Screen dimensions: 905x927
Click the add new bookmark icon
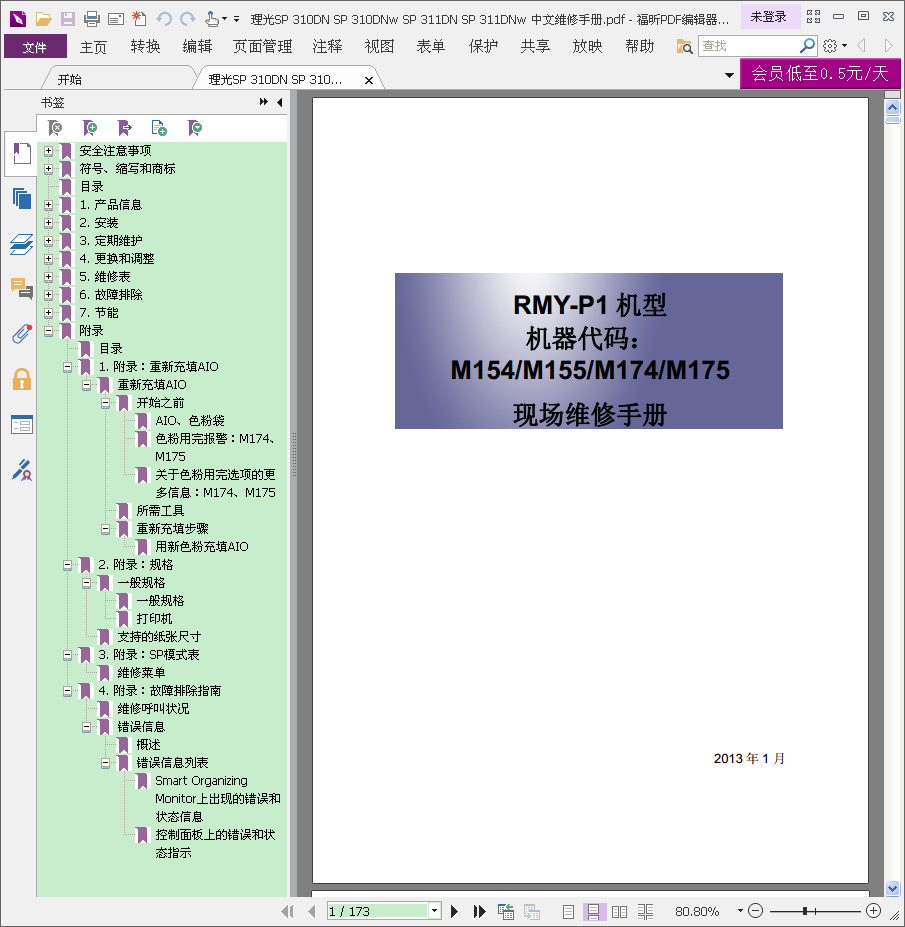click(89, 128)
